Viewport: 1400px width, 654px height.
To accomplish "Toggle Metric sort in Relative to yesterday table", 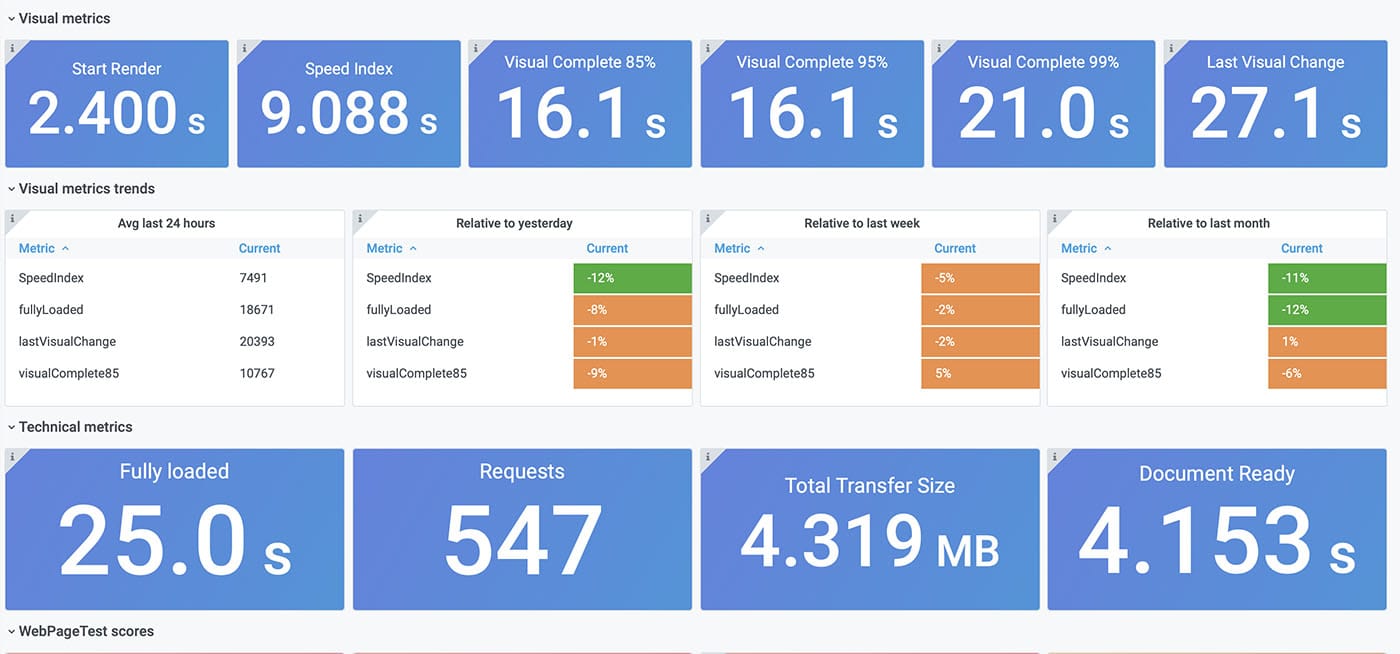I will (x=383, y=248).
